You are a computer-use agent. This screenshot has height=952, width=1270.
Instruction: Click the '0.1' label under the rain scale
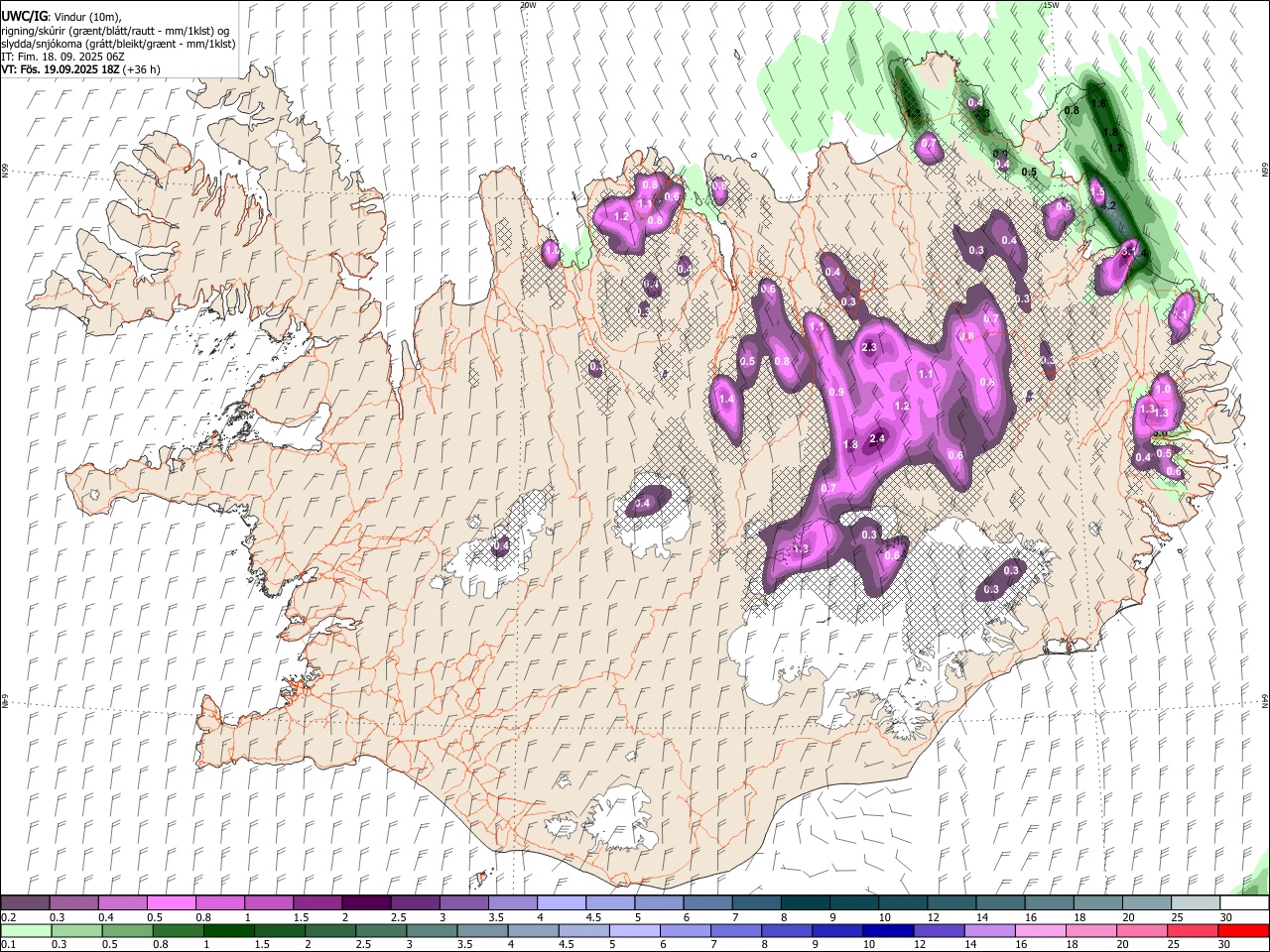pos(7,944)
